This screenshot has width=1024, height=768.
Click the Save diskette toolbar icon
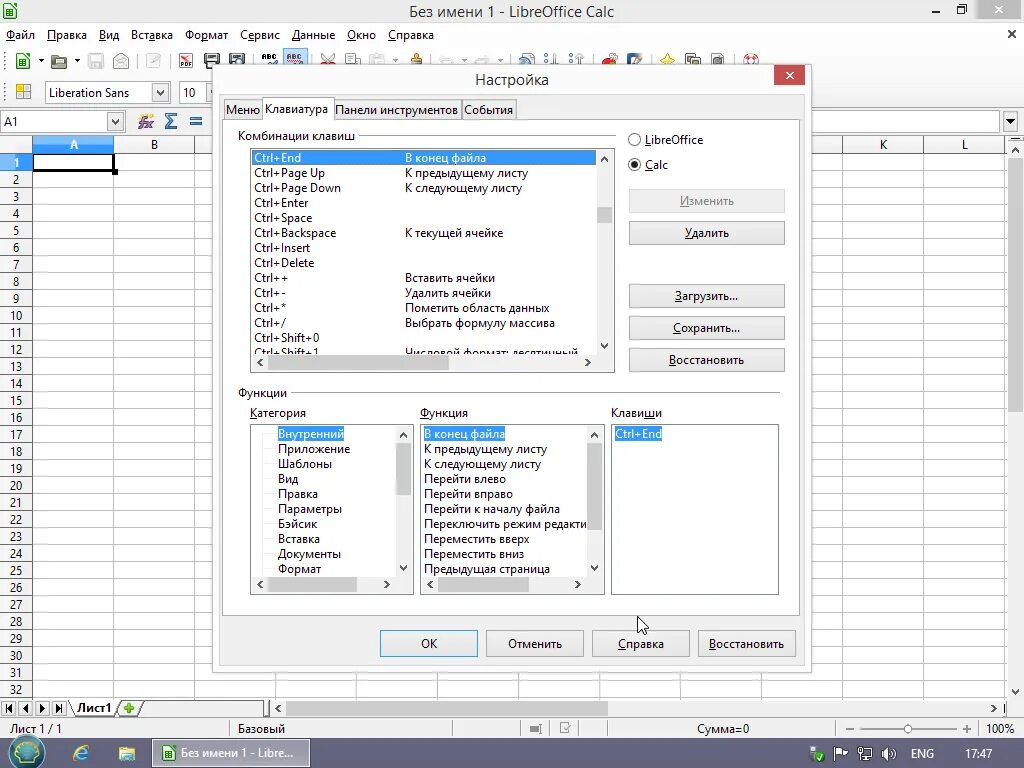click(x=96, y=61)
